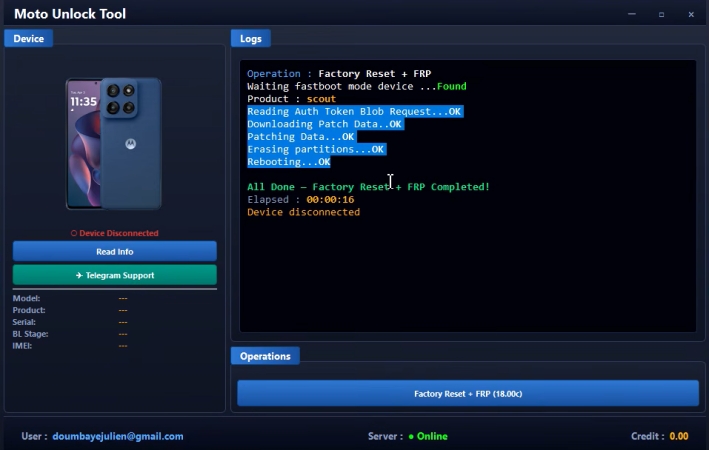Viewport: 709px width, 450px height.
Task: Maximize the Moto Unlock Tool window
Action: [661, 14]
